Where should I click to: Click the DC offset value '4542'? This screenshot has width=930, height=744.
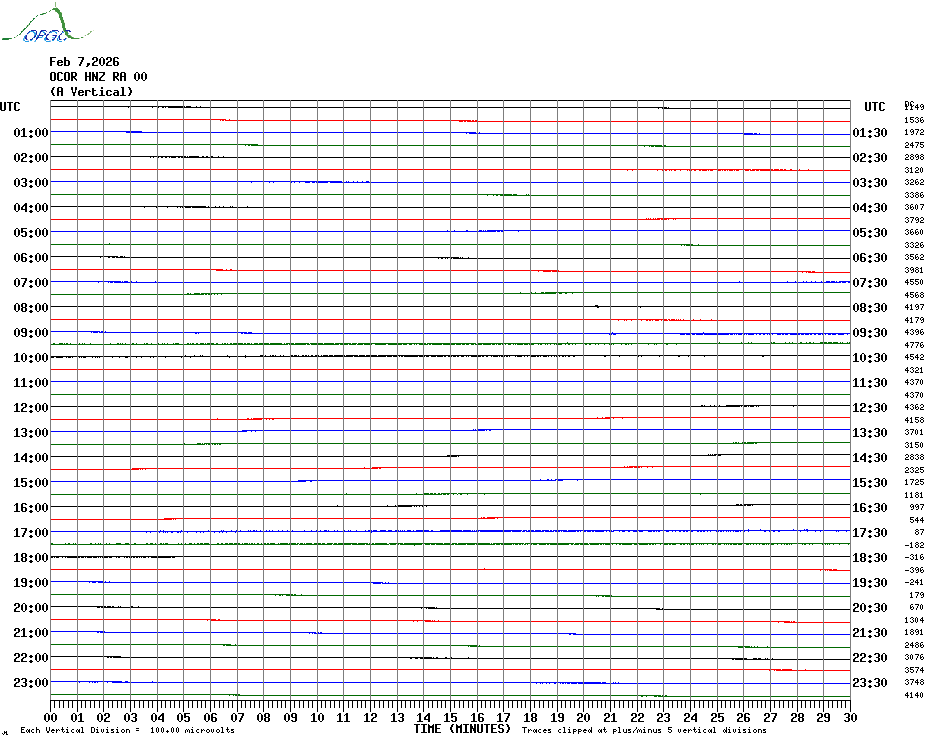[914, 357]
